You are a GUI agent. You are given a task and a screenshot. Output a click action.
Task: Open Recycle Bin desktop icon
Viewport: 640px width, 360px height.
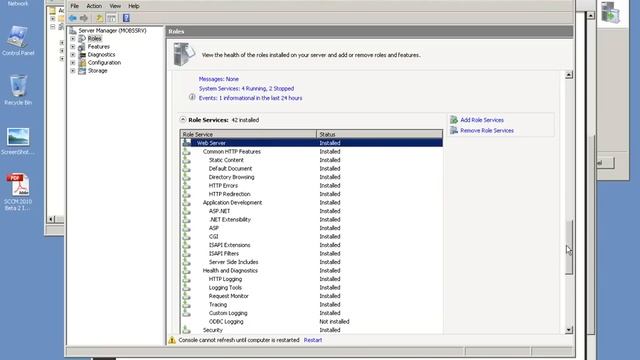(18, 90)
